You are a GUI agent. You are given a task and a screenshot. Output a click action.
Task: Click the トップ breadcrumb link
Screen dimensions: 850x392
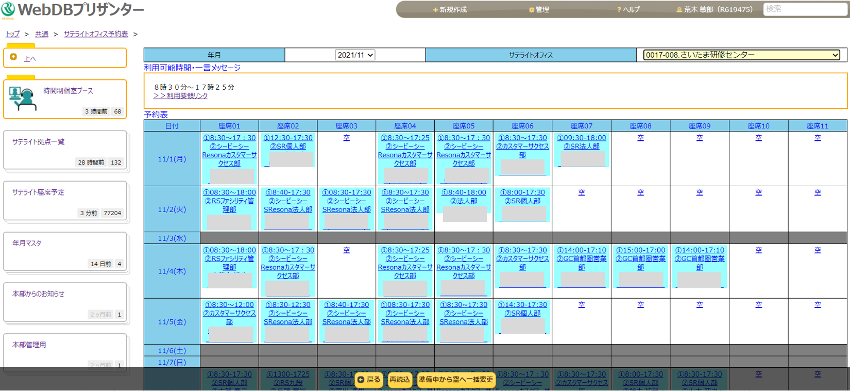(x=12, y=34)
